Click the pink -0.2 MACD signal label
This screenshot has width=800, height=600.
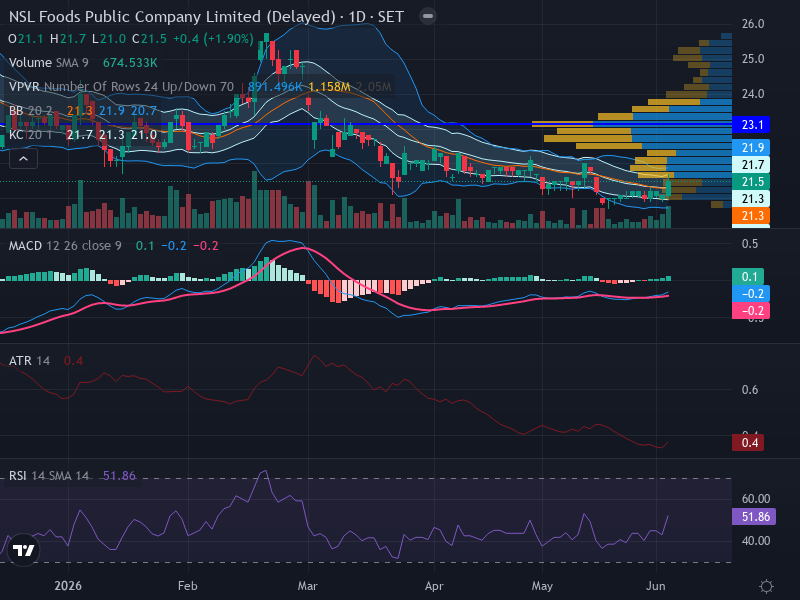[x=751, y=311]
